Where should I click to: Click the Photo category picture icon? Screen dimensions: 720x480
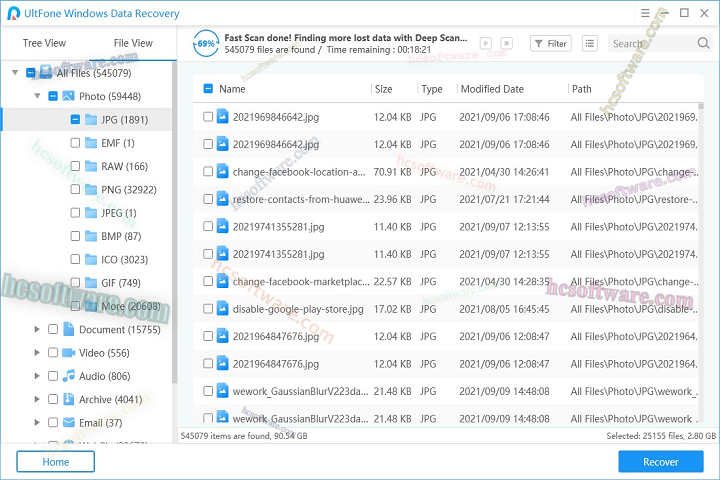[x=68, y=96]
